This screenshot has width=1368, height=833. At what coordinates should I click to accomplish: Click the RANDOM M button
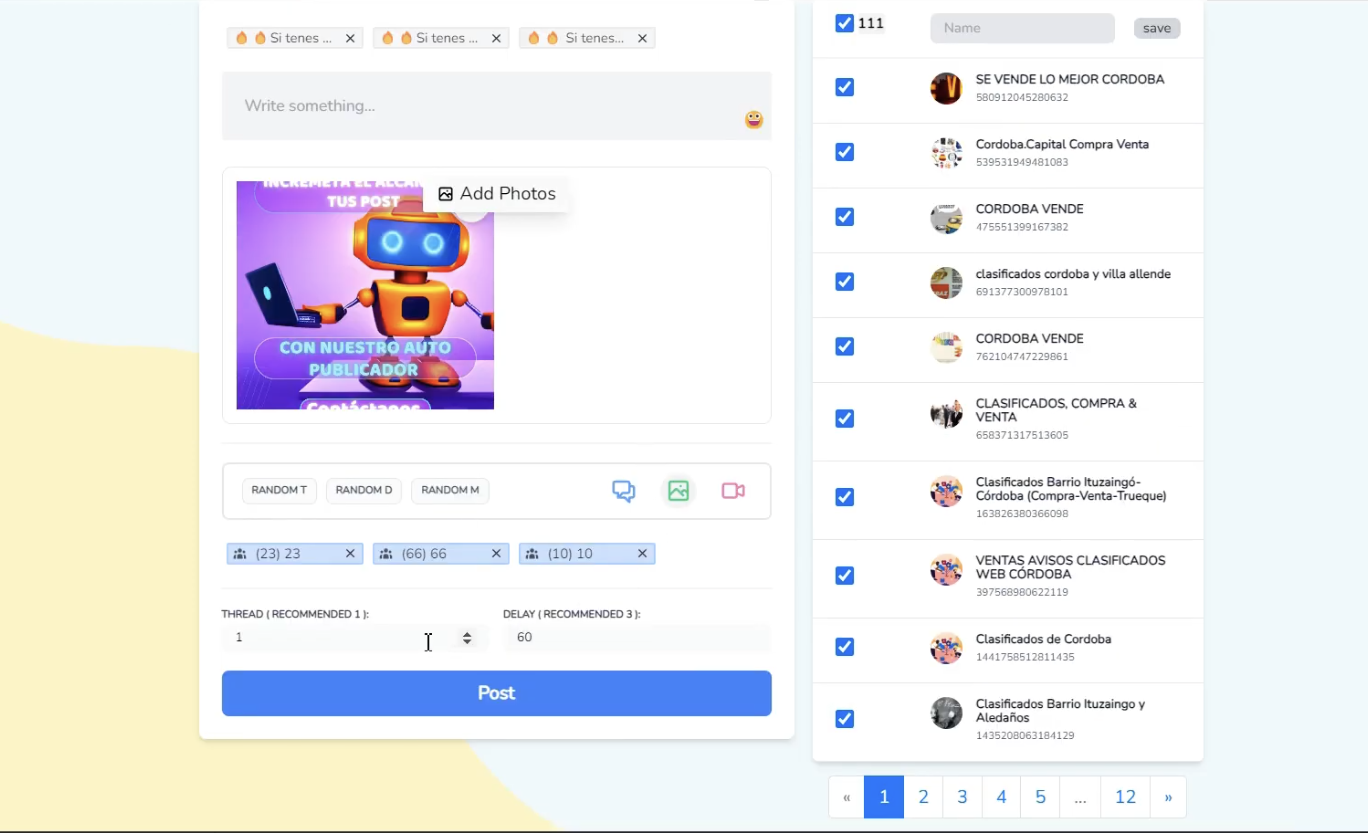click(x=450, y=491)
